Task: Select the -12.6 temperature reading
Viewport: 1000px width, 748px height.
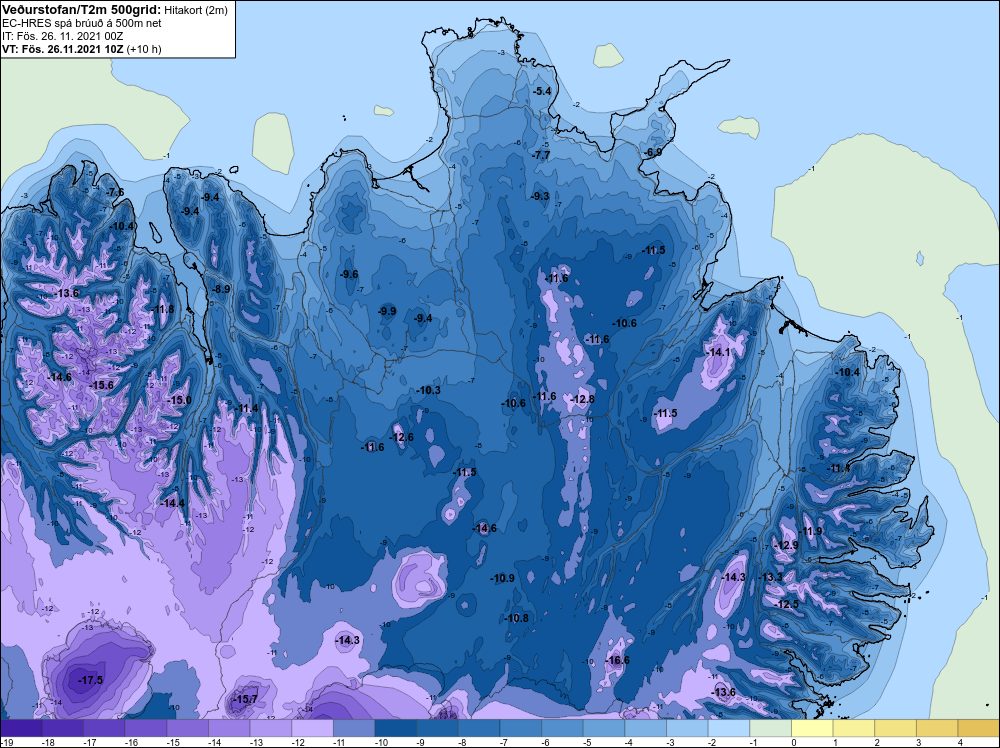Action: click(x=402, y=437)
